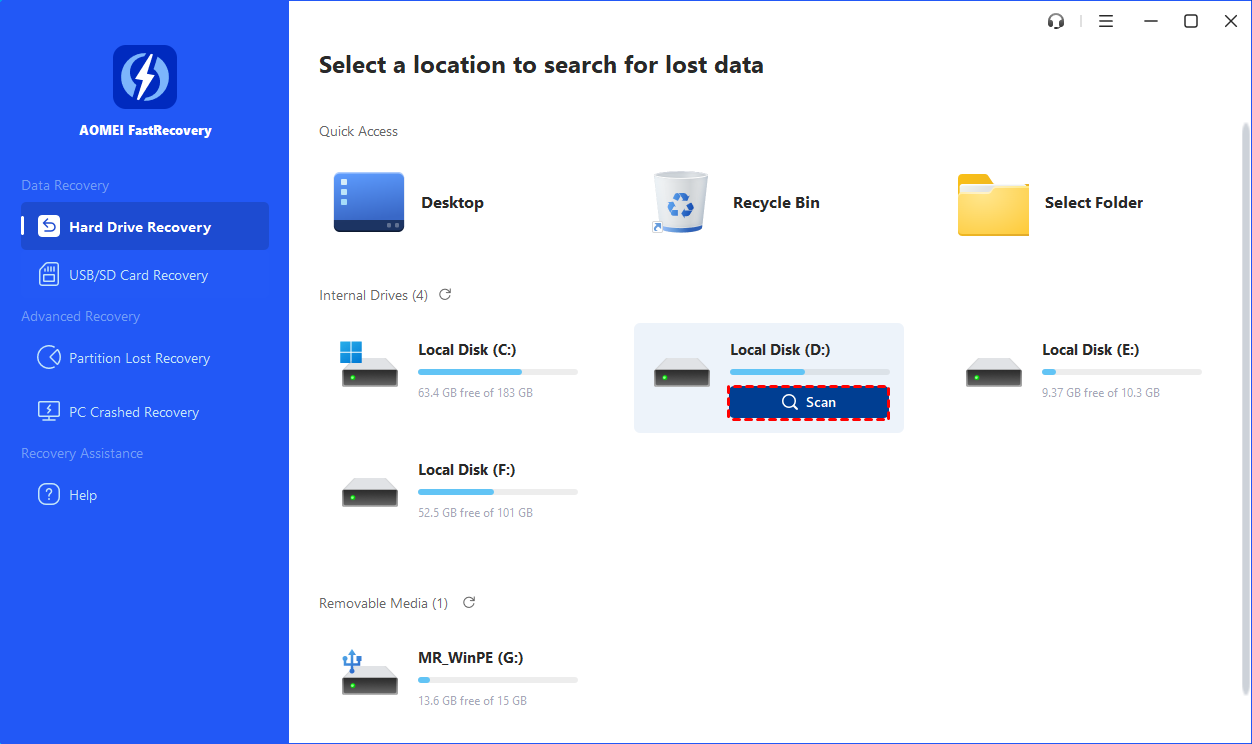Select the Desktop quick access icon
This screenshot has height=744, width=1252.
369,203
